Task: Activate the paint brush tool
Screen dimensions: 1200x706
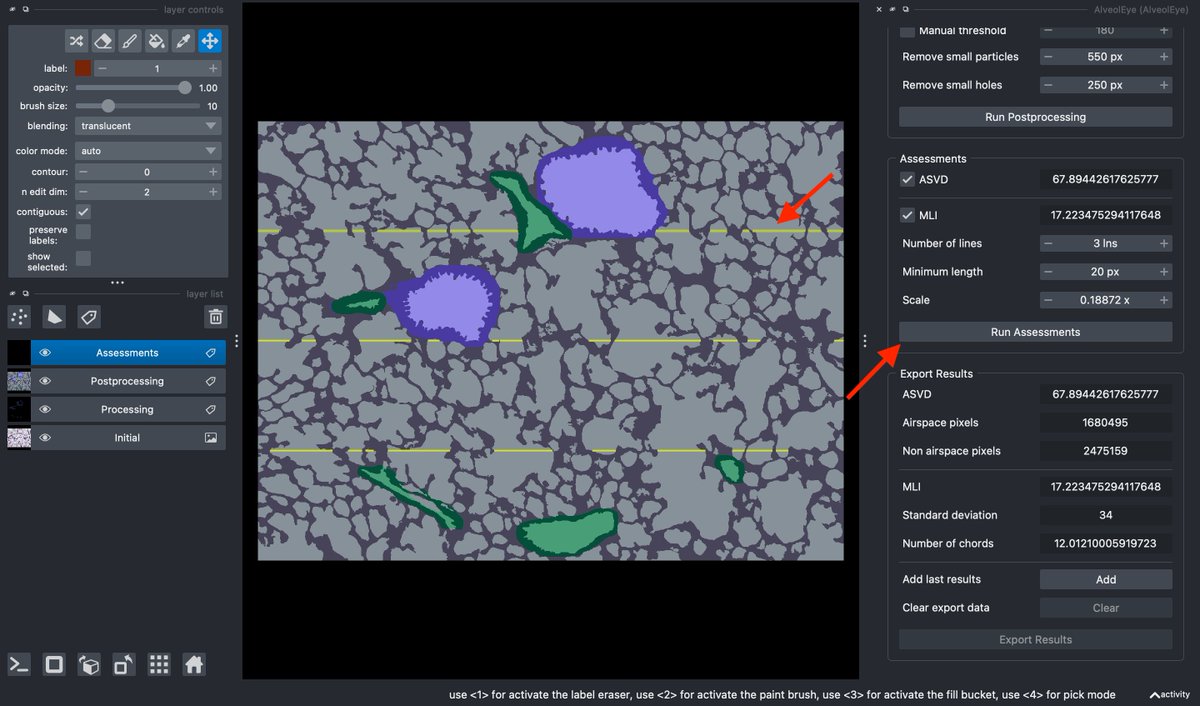Action: (130, 41)
